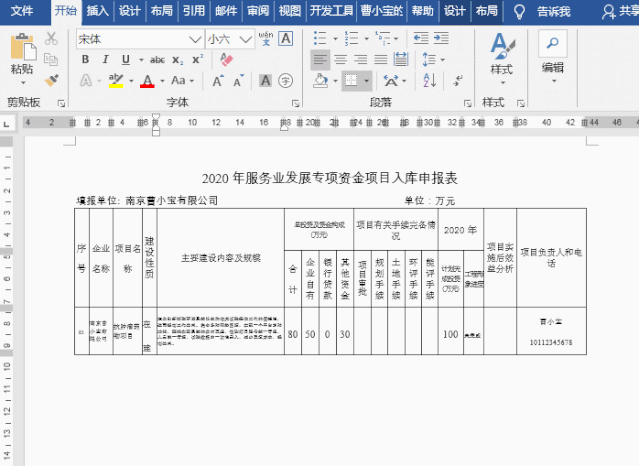
Task: Click the red font color swatch
Action: coord(147,80)
